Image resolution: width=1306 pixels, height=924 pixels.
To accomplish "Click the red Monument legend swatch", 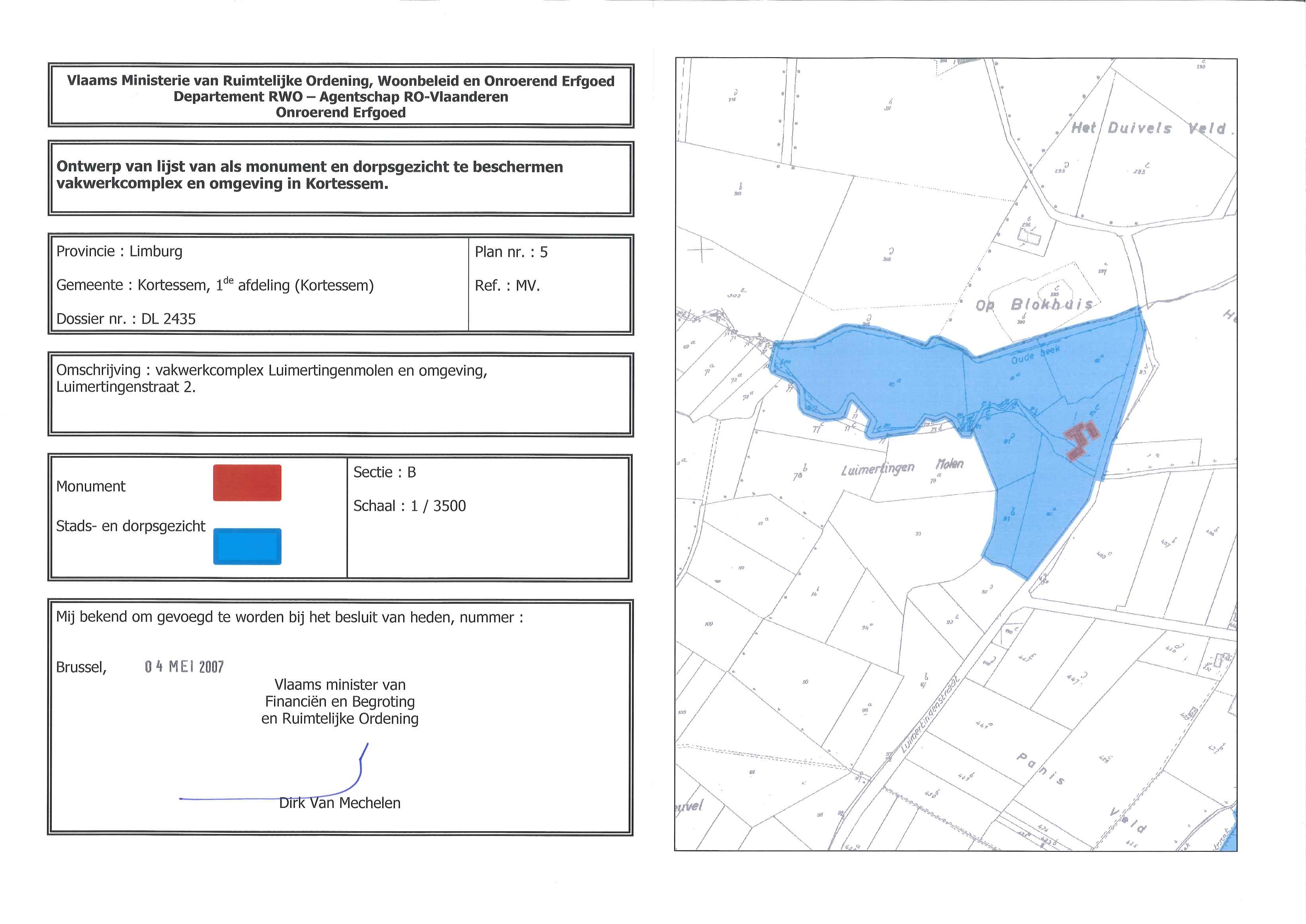I will (x=247, y=483).
